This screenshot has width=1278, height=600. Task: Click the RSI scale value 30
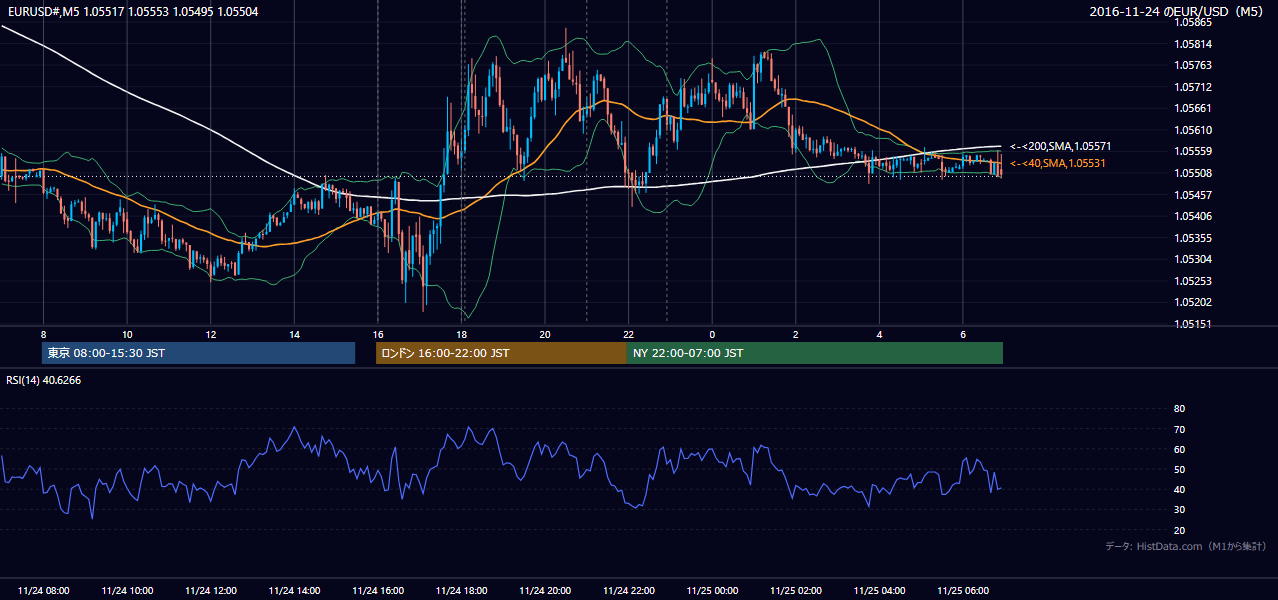click(x=1179, y=510)
